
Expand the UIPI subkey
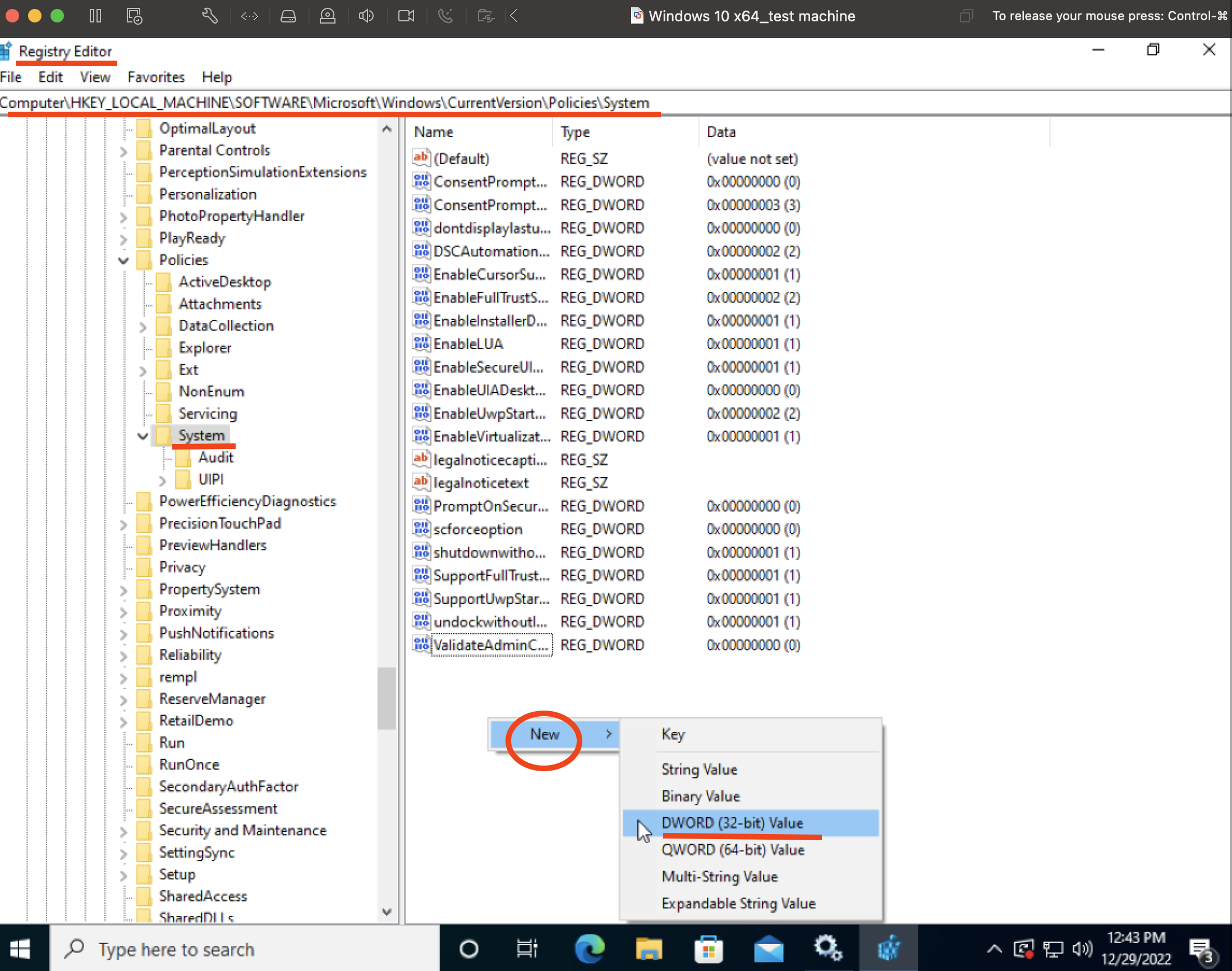[x=163, y=480]
